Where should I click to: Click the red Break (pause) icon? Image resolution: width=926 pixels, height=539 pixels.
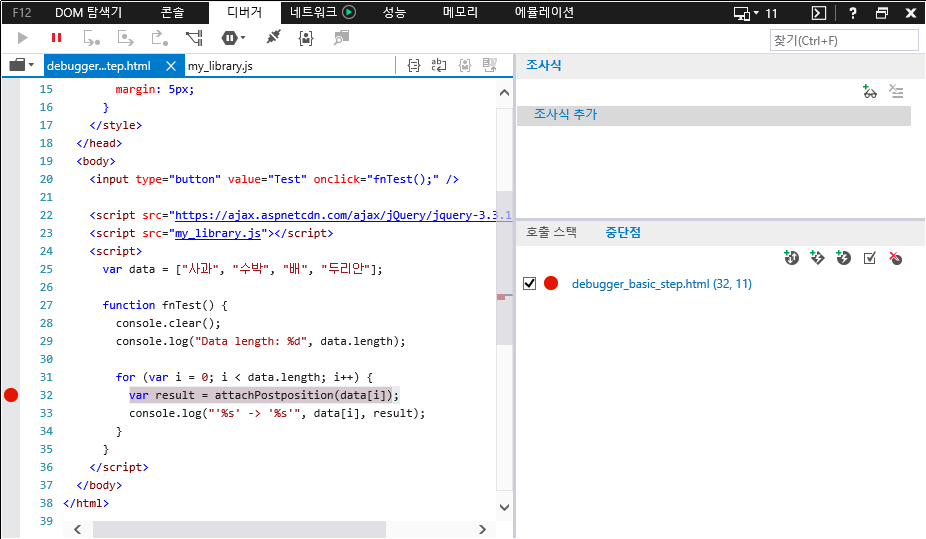click(57, 38)
